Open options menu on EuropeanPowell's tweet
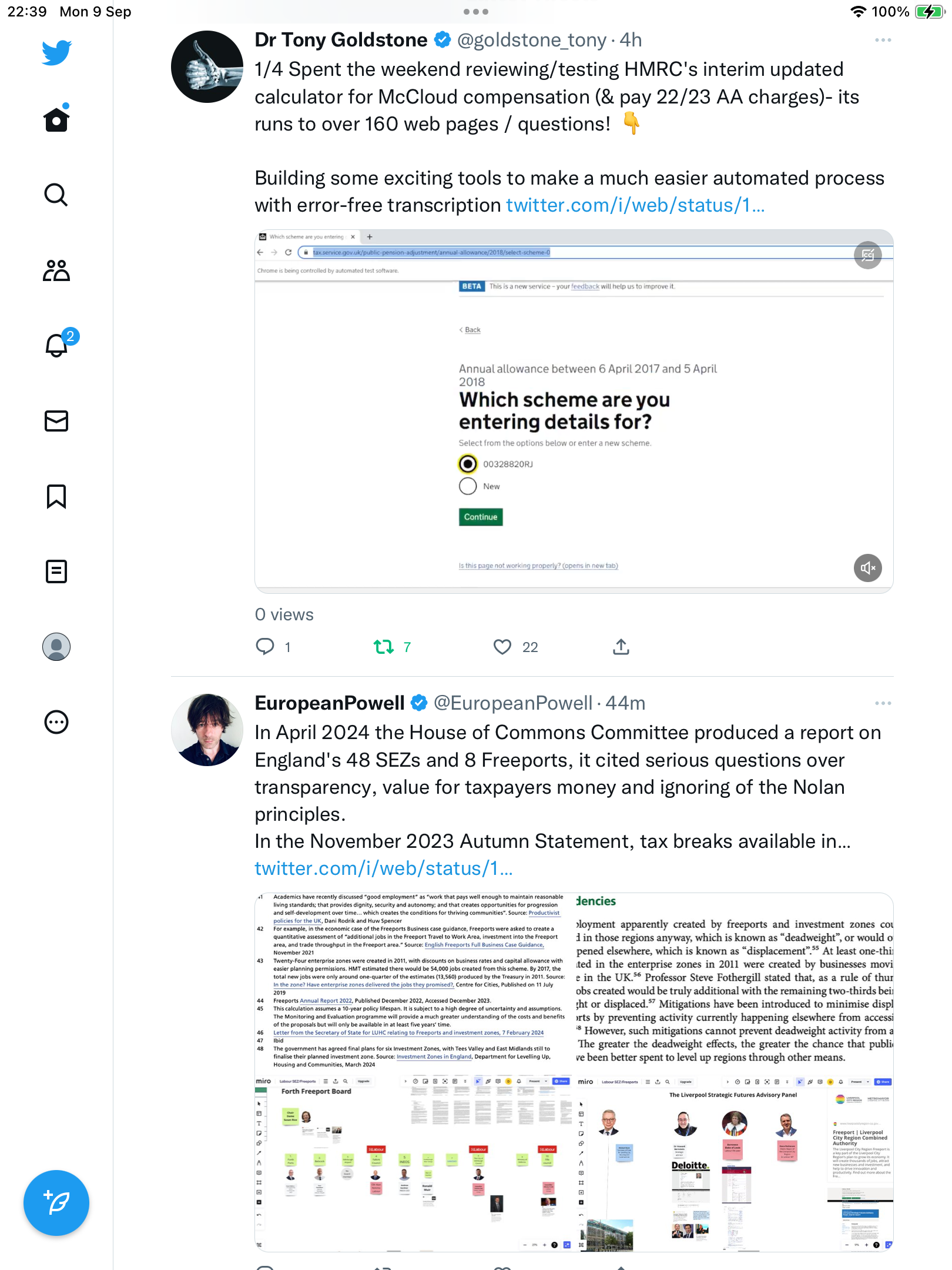The height and width of the screenshot is (1270, 952). [883, 703]
